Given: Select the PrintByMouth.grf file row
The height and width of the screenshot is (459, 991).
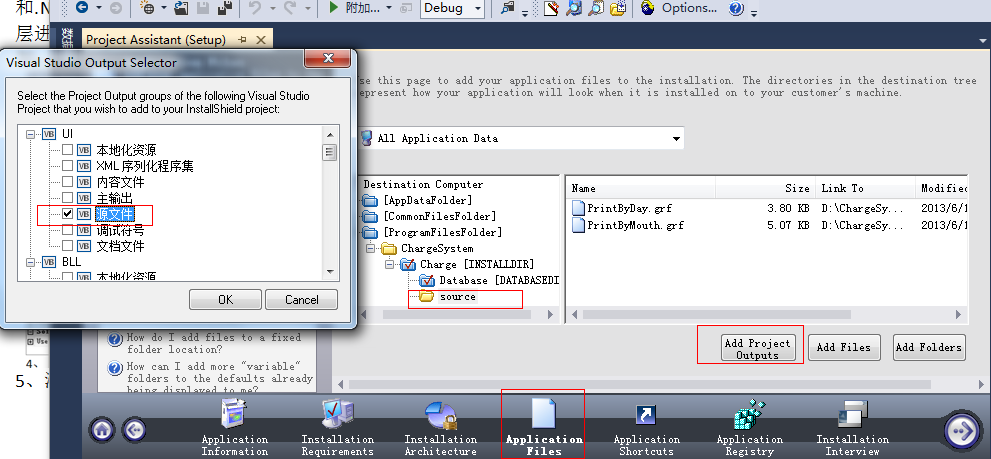Looking at the screenshot, I should (x=767, y=225).
